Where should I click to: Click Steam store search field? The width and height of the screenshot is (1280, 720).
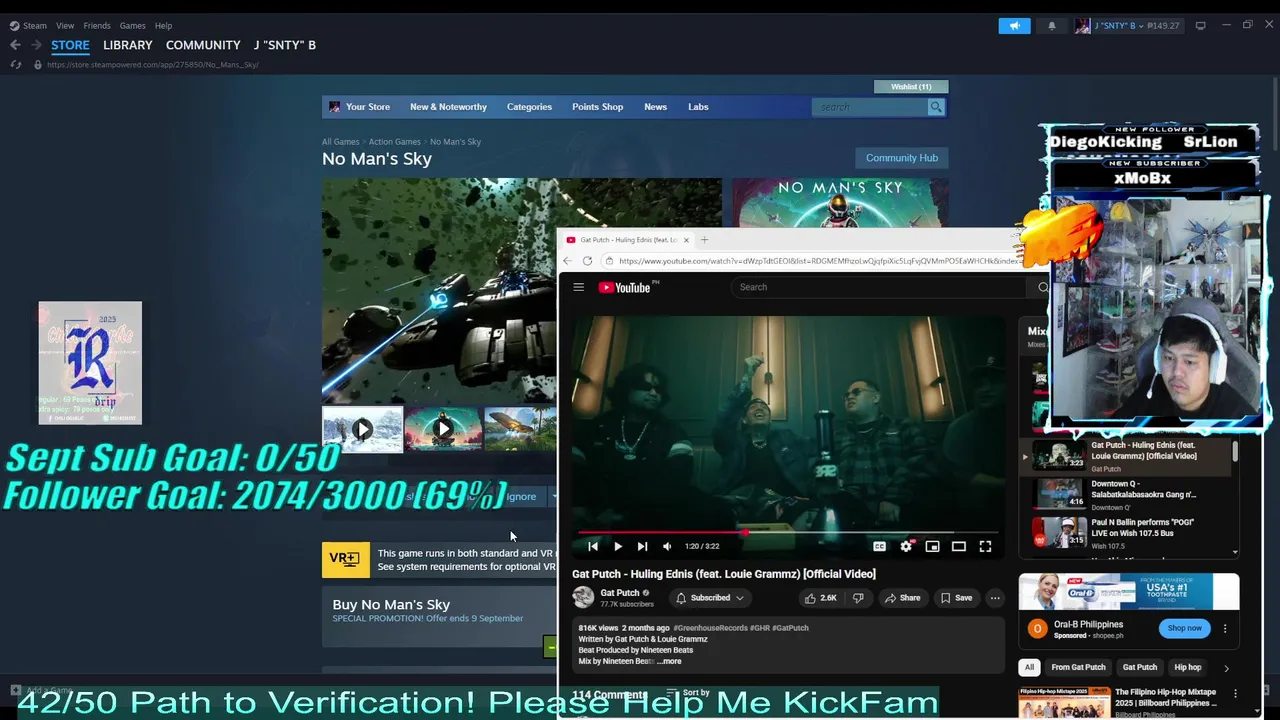coord(869,107)
